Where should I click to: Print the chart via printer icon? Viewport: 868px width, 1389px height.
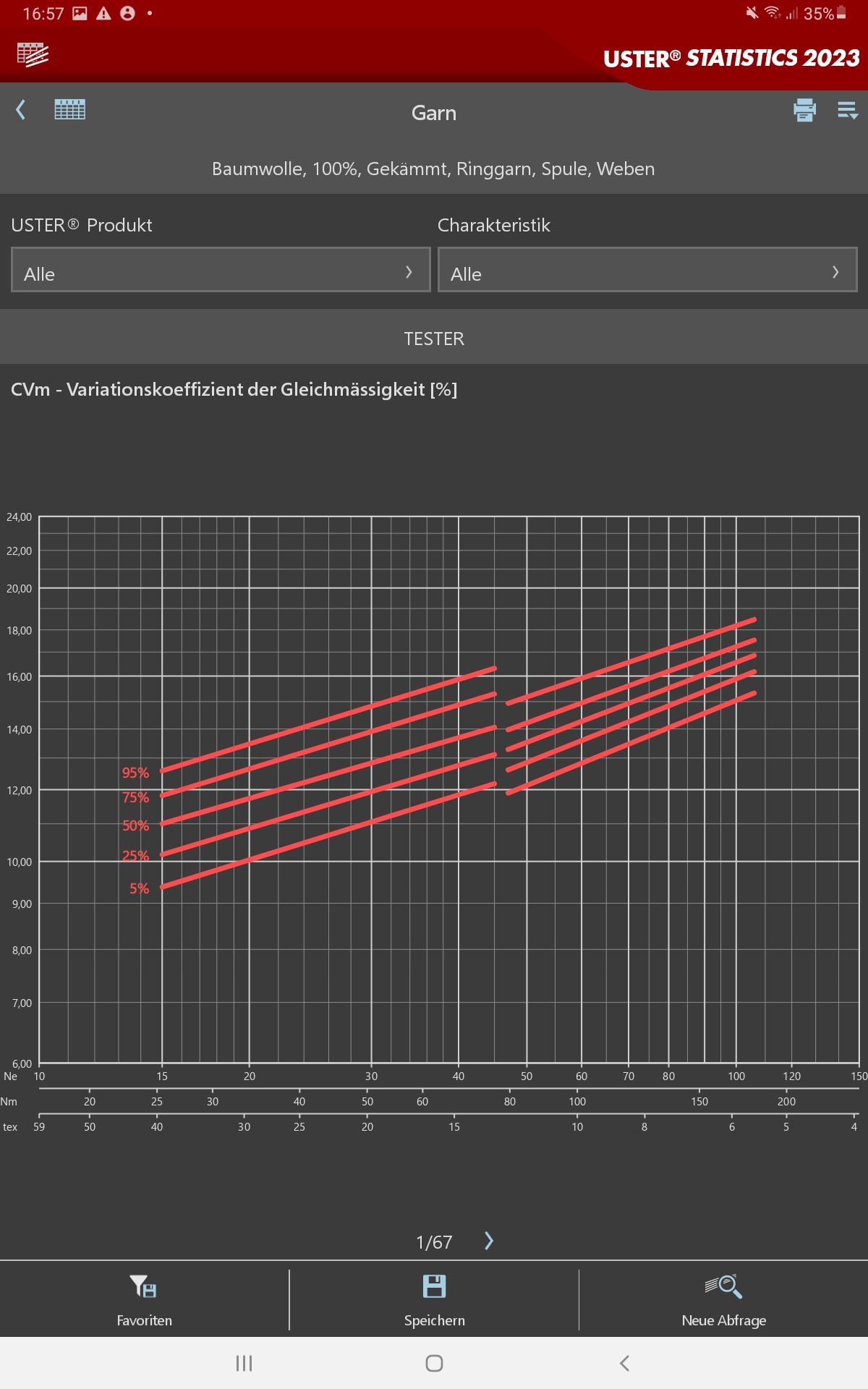[804, 110]
